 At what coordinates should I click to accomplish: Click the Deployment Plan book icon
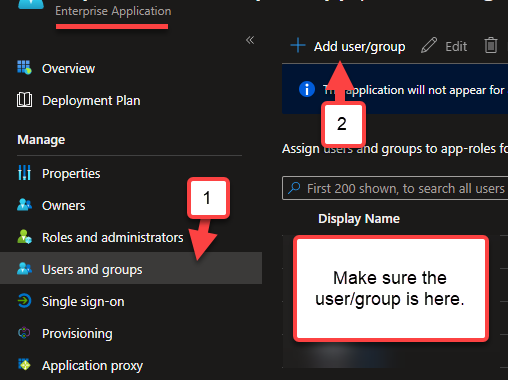tap(24, 100)
